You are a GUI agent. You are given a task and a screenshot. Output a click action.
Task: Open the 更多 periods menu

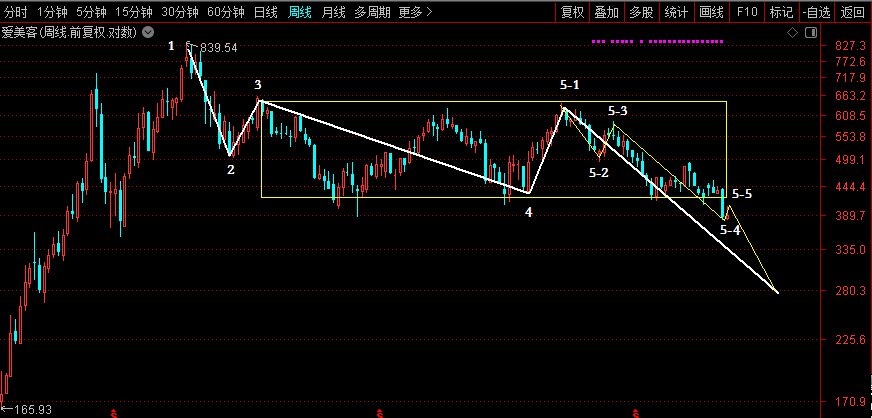tap(415, 12)
